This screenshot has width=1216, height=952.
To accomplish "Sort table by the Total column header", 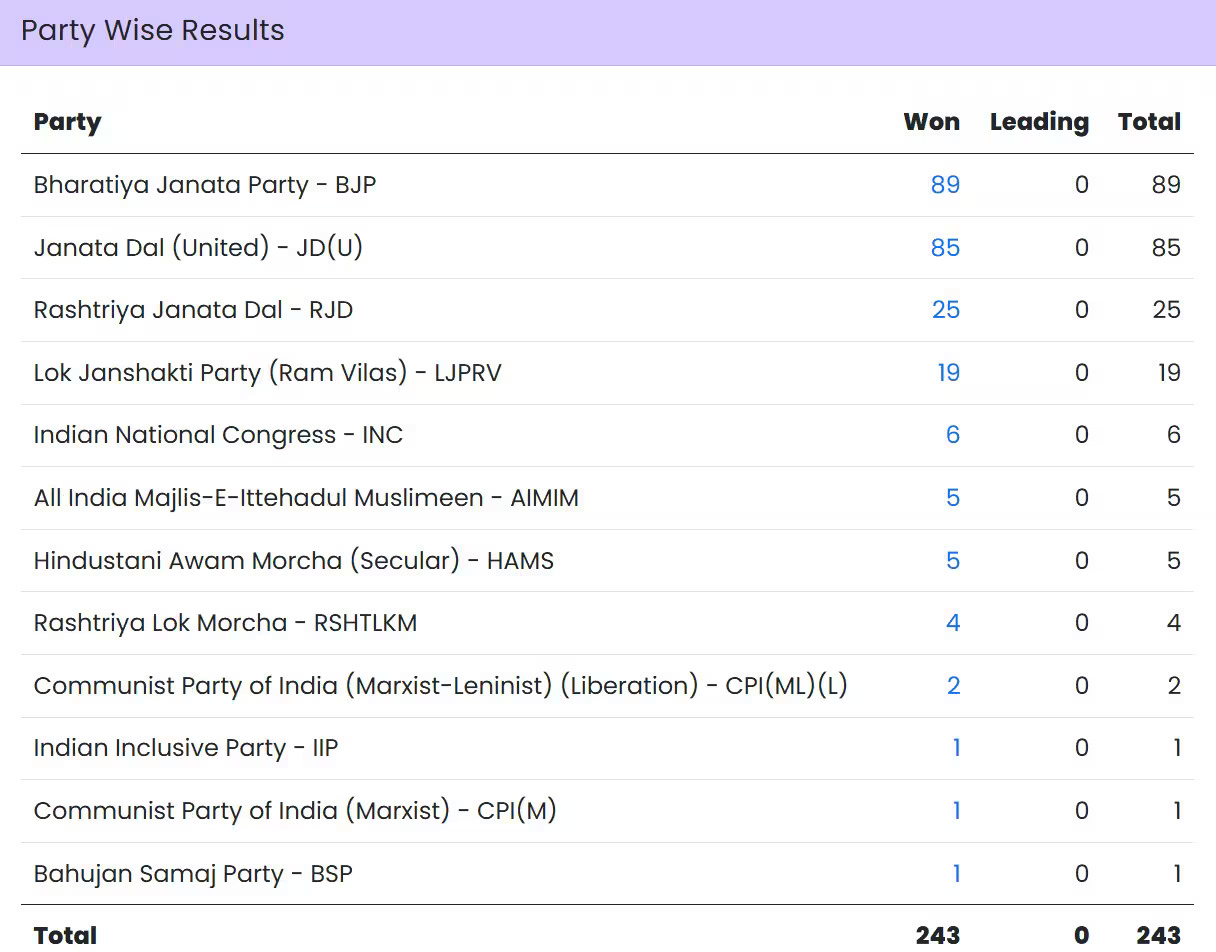I will click(1148, 122).
